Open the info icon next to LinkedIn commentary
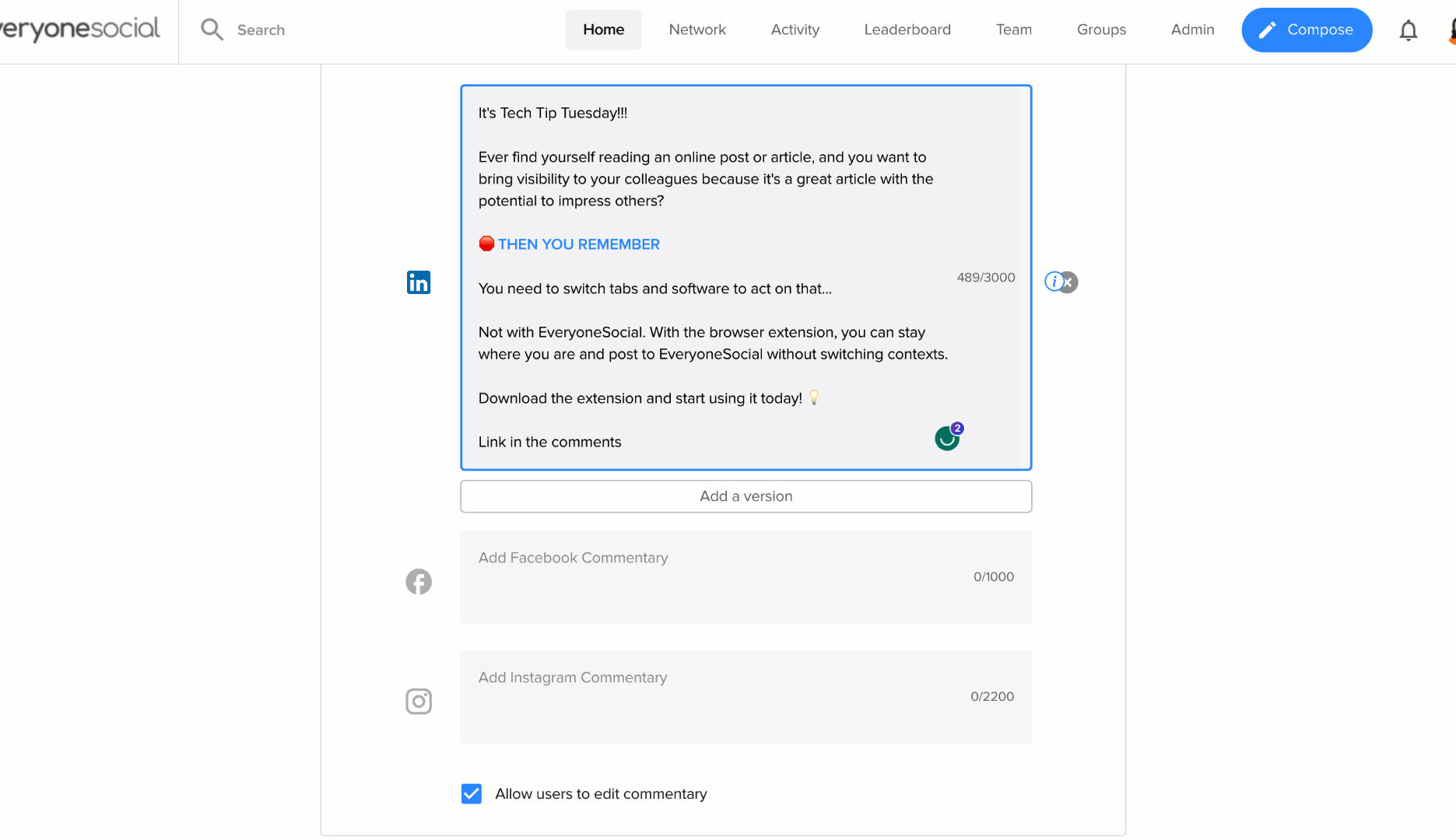1456x840 pixels. [1054, 282]
